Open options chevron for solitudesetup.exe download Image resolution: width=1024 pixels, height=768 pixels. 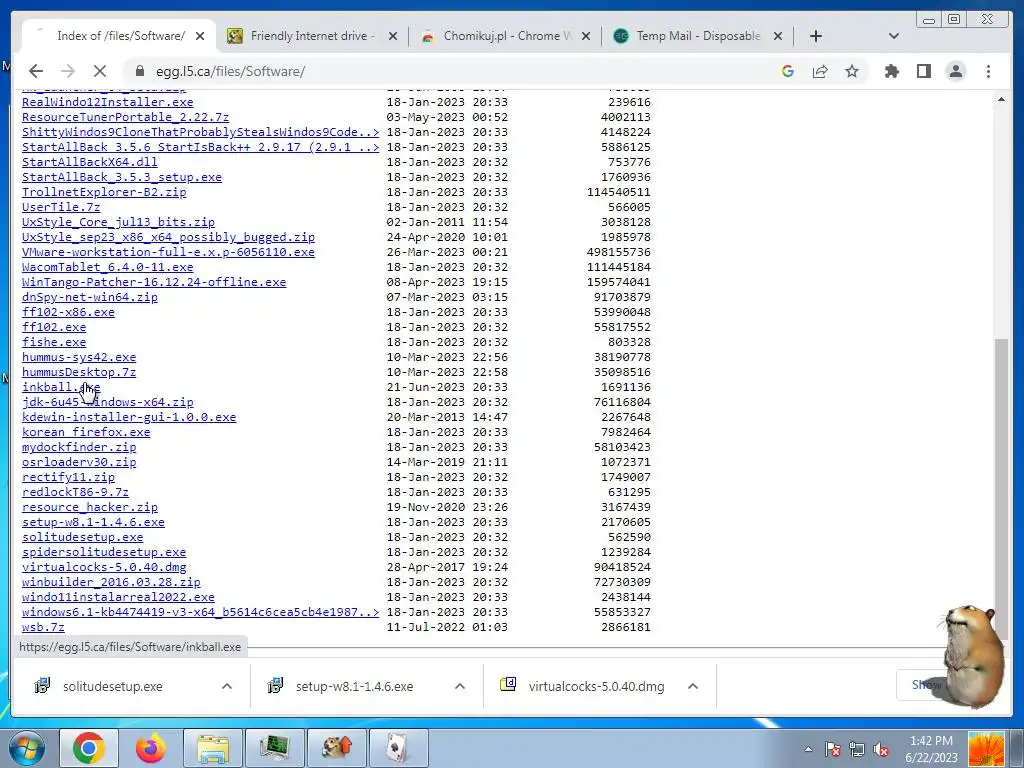tap(227, 686)
